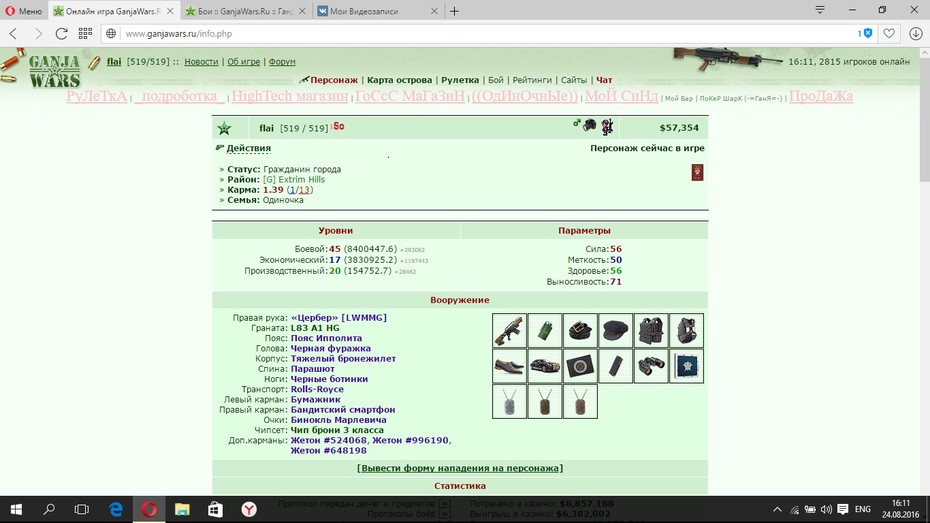Click the red passport icon

697,173
